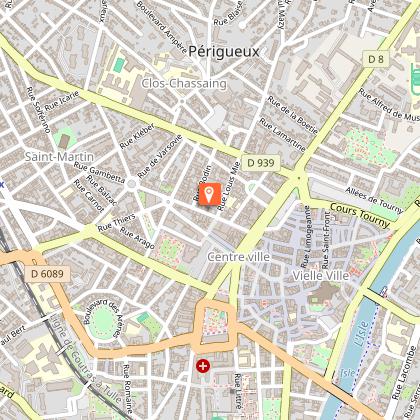Viewport: 420px width, 420px height.
Task: Click the Saint-Martin district label
Action: [x=59, y=157]
